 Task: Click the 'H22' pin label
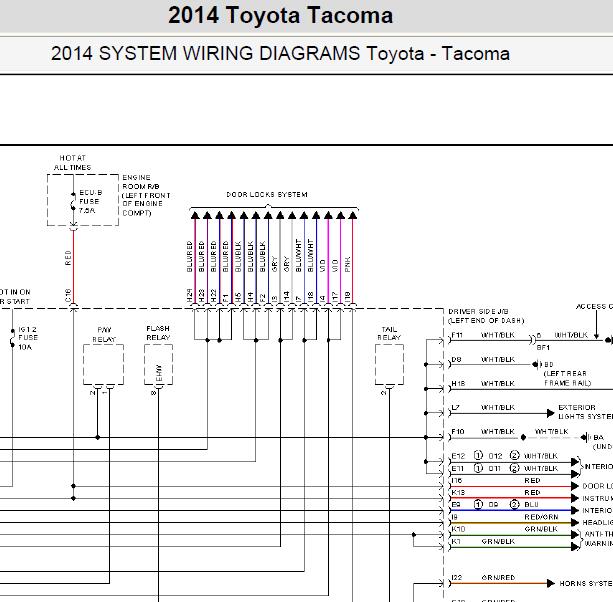[213, 296]
